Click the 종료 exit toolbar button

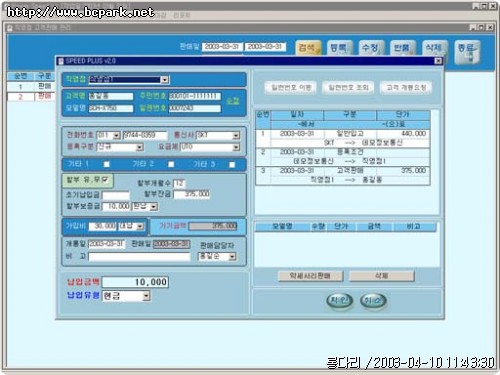click(467, 52)
